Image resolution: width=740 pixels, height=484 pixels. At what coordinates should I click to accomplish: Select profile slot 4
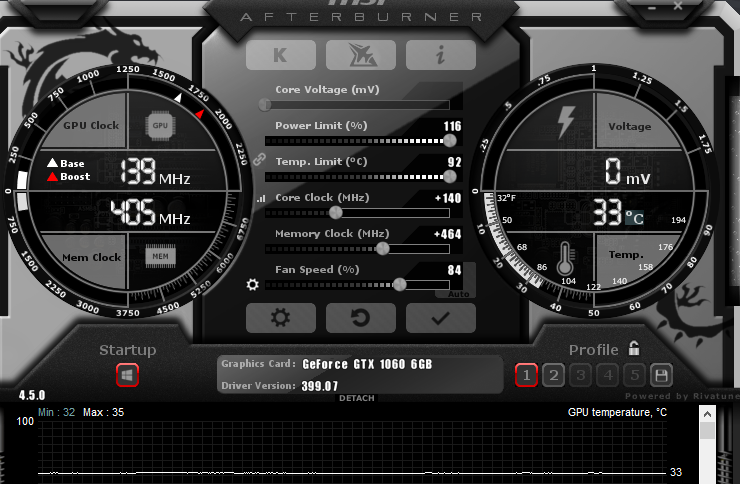tap(608, 376)
